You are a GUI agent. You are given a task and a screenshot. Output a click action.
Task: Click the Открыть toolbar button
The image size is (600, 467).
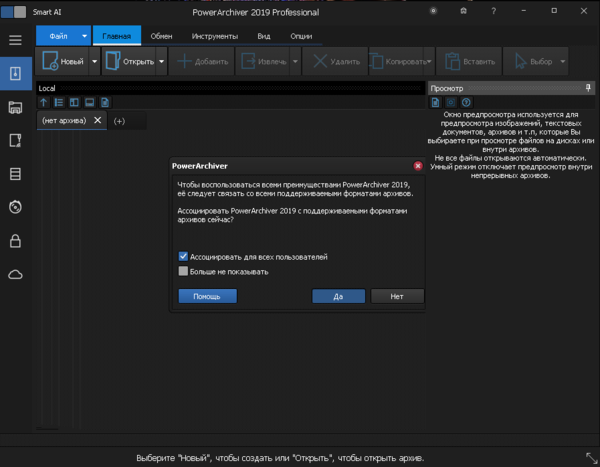click(x=129, y=61)
